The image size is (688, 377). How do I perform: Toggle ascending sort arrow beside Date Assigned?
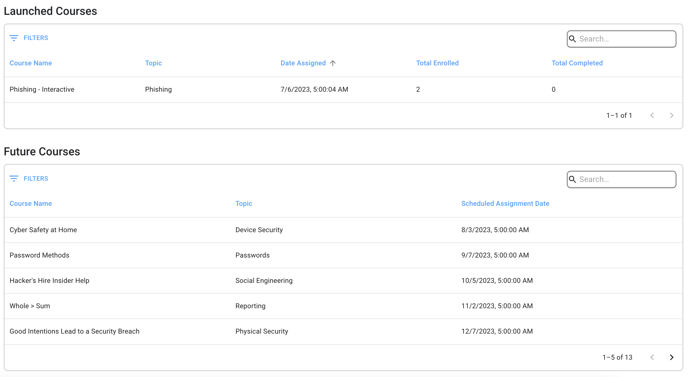[x=333, y=63]
